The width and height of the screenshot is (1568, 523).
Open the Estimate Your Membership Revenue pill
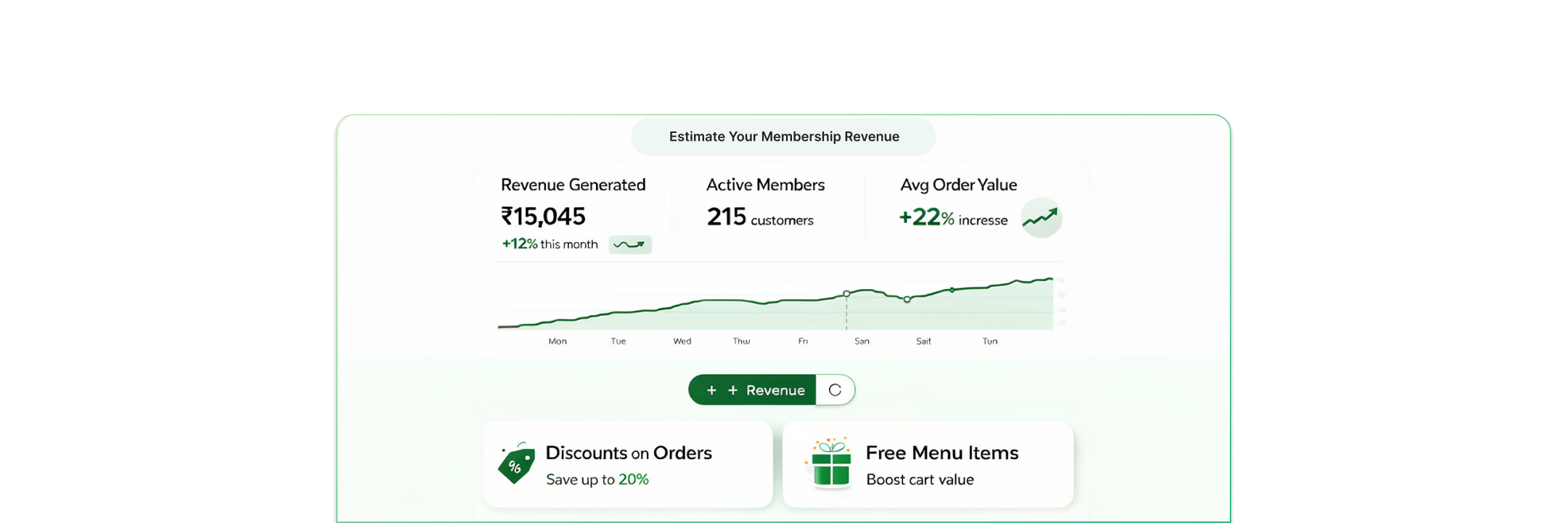click(783, 137)
